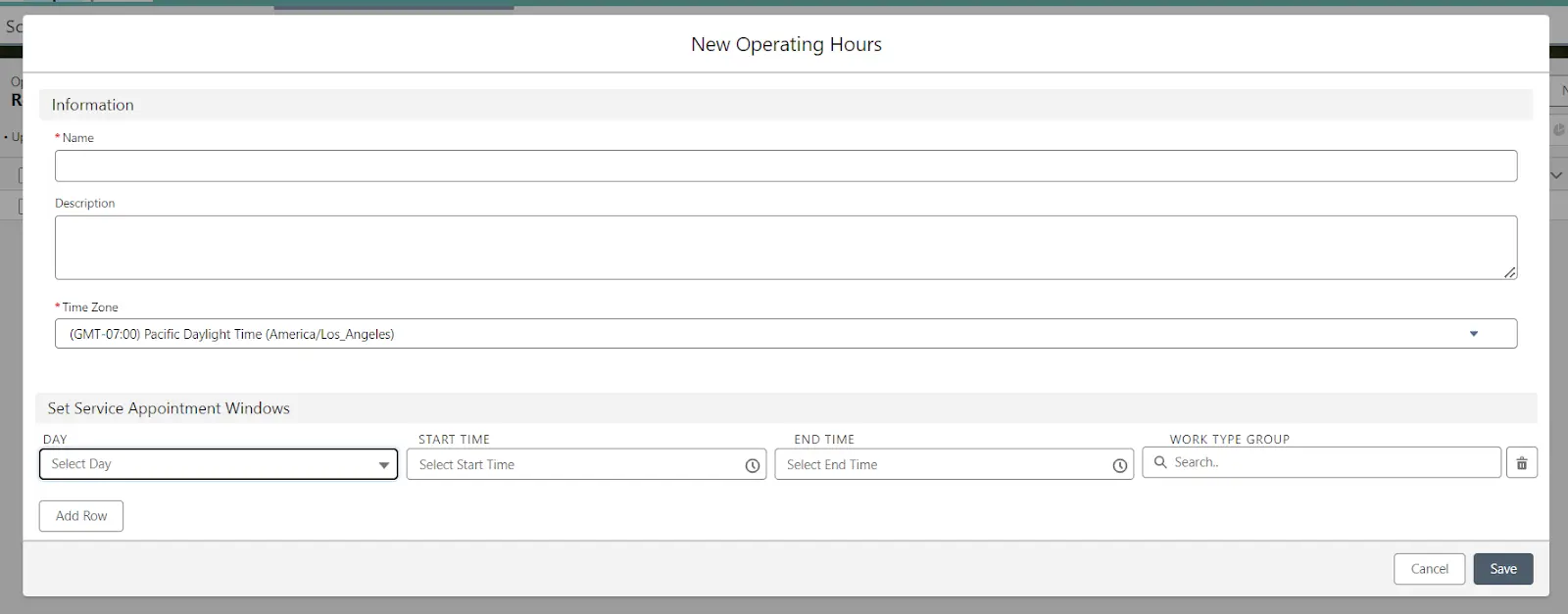Click the clock icon in Start Time field
This screenshot has height=614, width=1568.
[752, 466]
